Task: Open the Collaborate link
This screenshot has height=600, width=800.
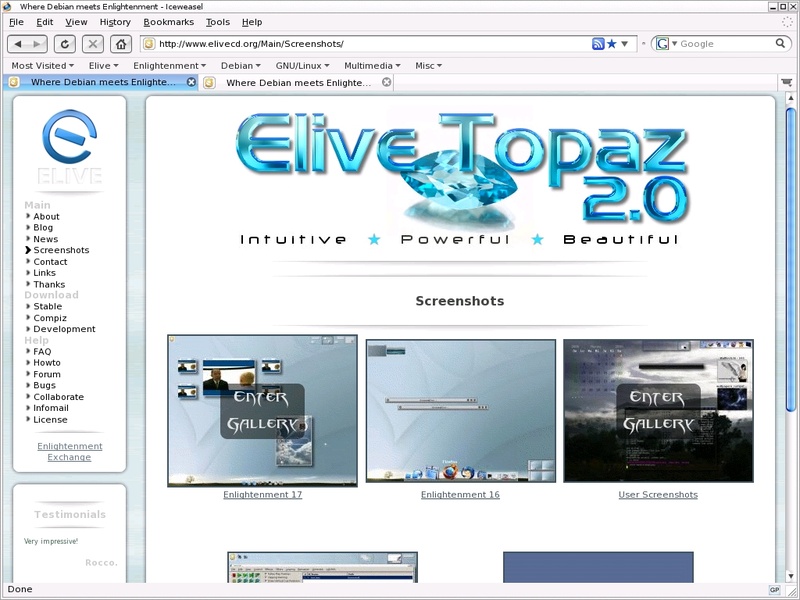Action: click(59, 397)
